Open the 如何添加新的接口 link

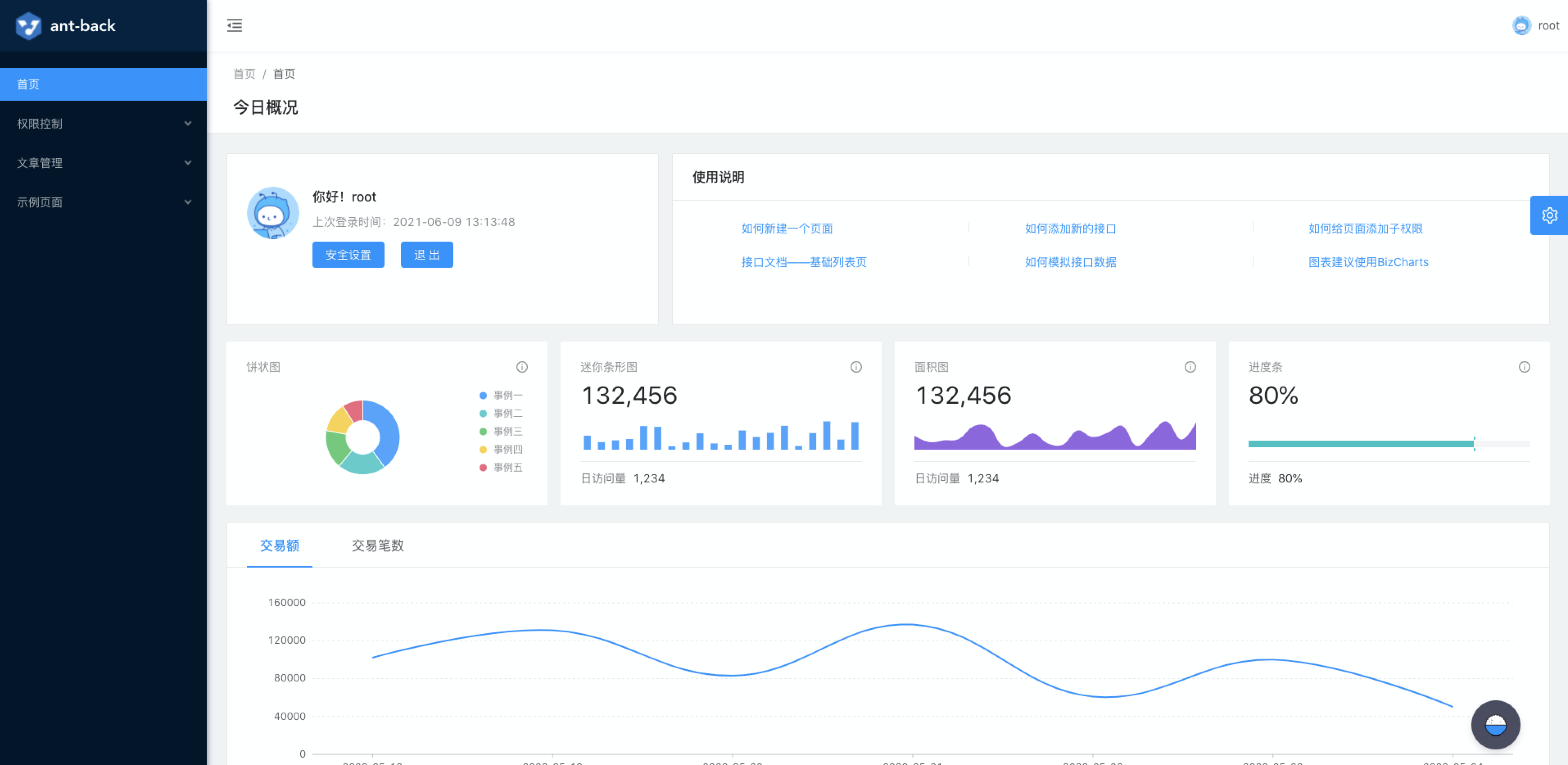tap(1070, 228)
